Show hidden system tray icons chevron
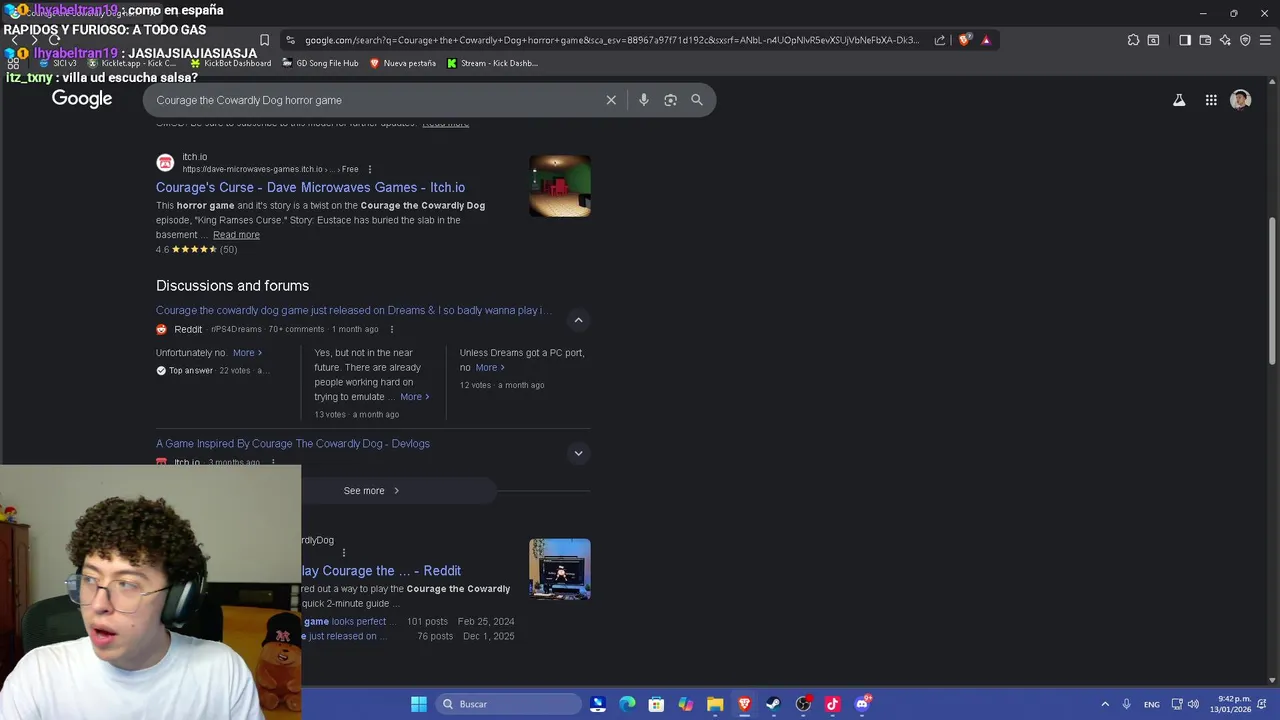1280x720 pixels. 1105,704
